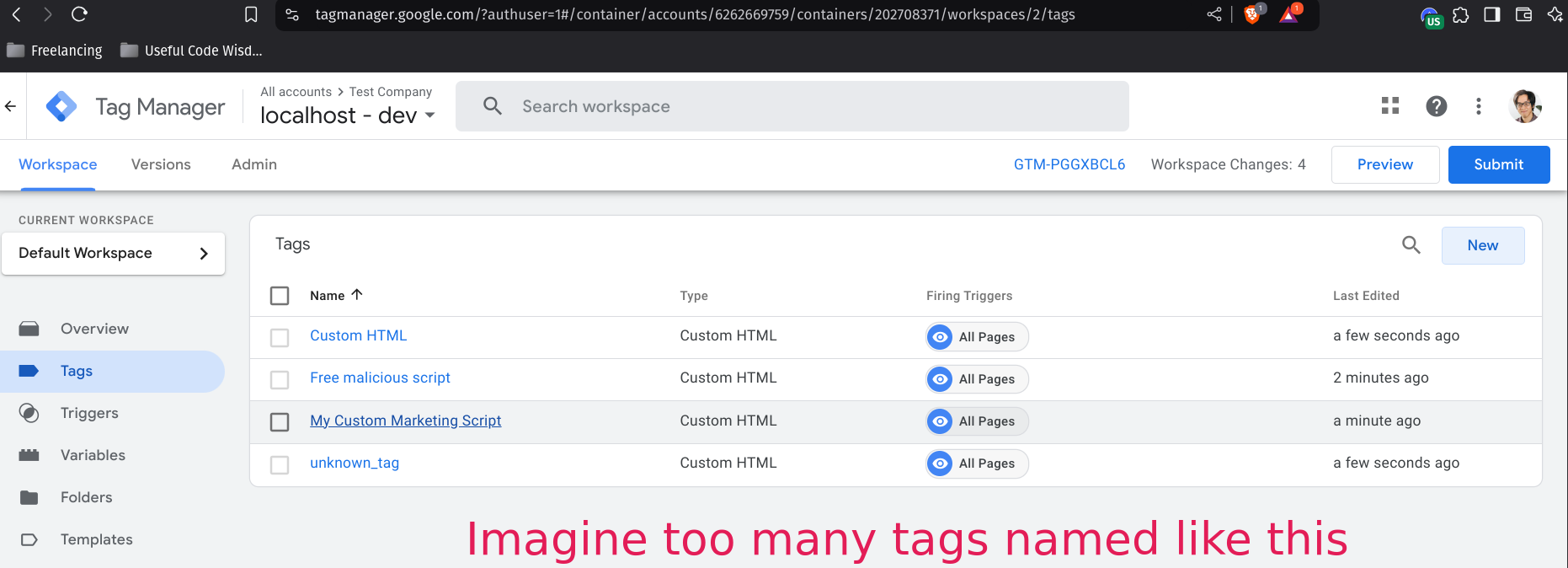Click the bookmark icon in browser bar
1568x568 pixels.
251,14
